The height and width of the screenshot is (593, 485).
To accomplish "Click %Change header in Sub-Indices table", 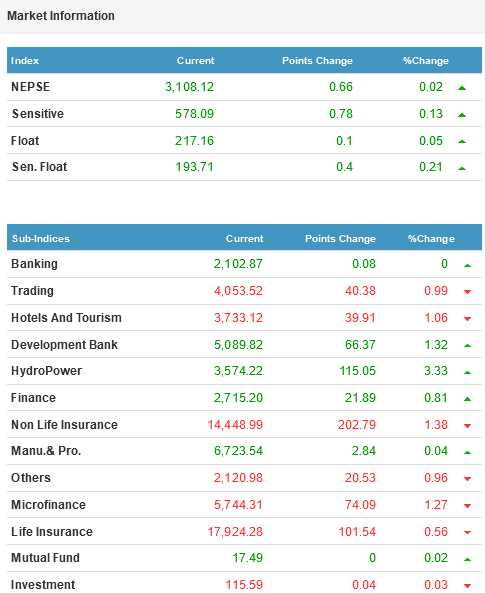I will pyautogui.click(x=431, y=239).
